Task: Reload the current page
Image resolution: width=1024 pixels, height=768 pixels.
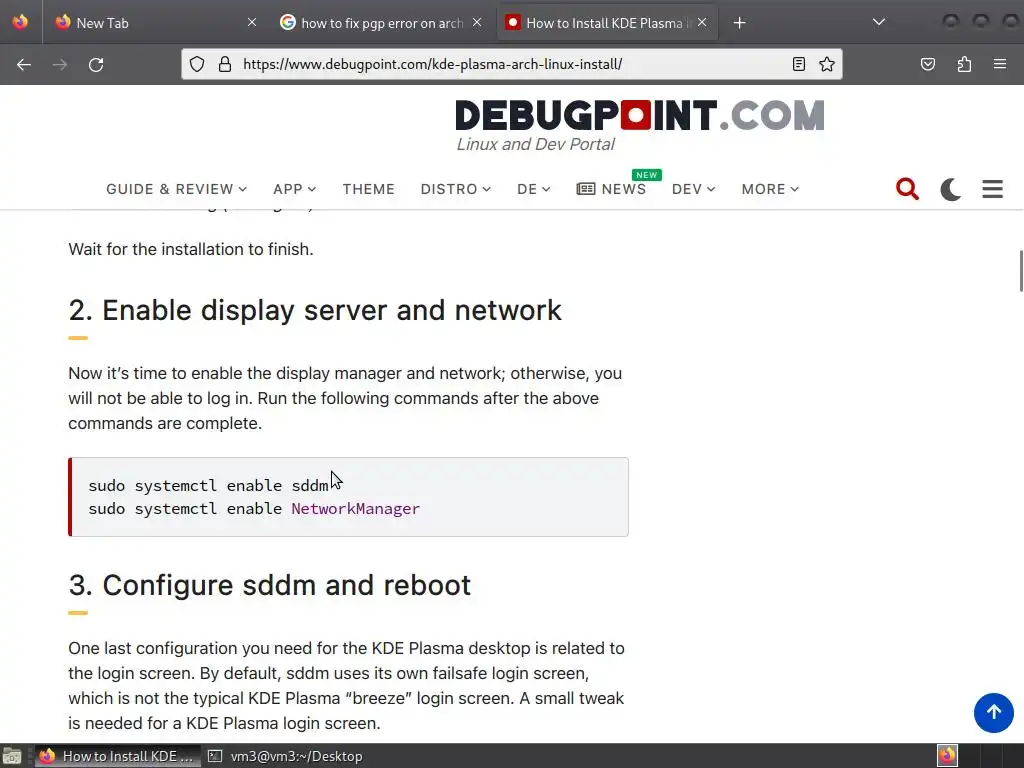Action: click(x=96, y=65)
